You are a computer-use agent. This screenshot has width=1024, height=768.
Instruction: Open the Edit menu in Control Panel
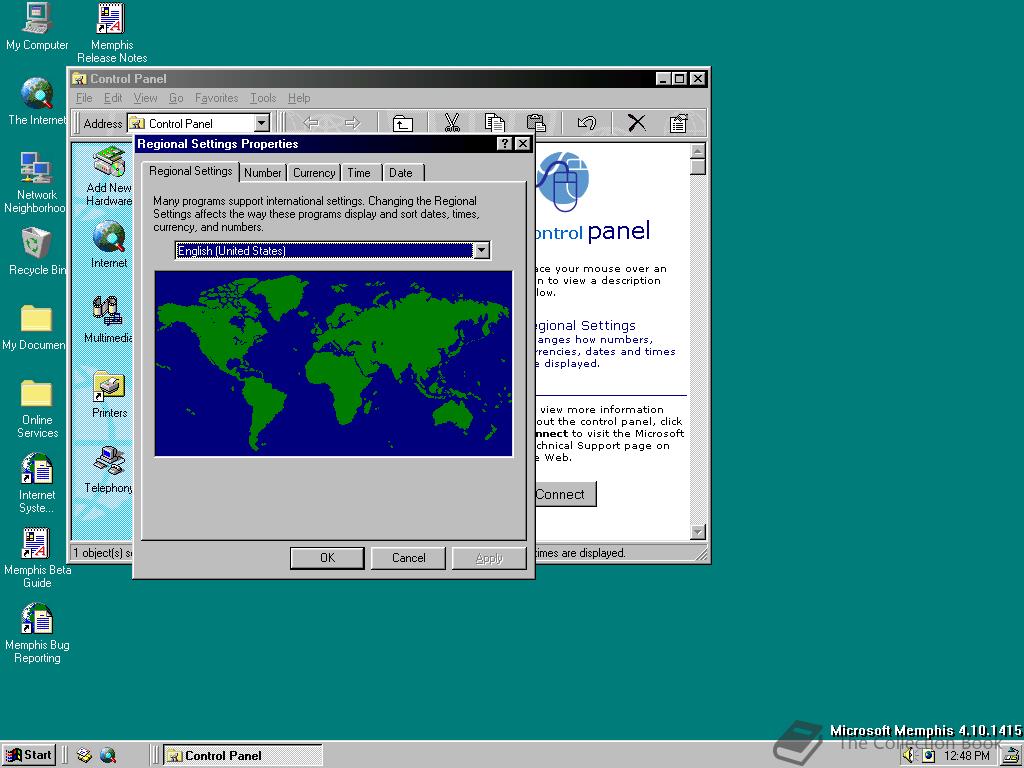coord(113,98)
